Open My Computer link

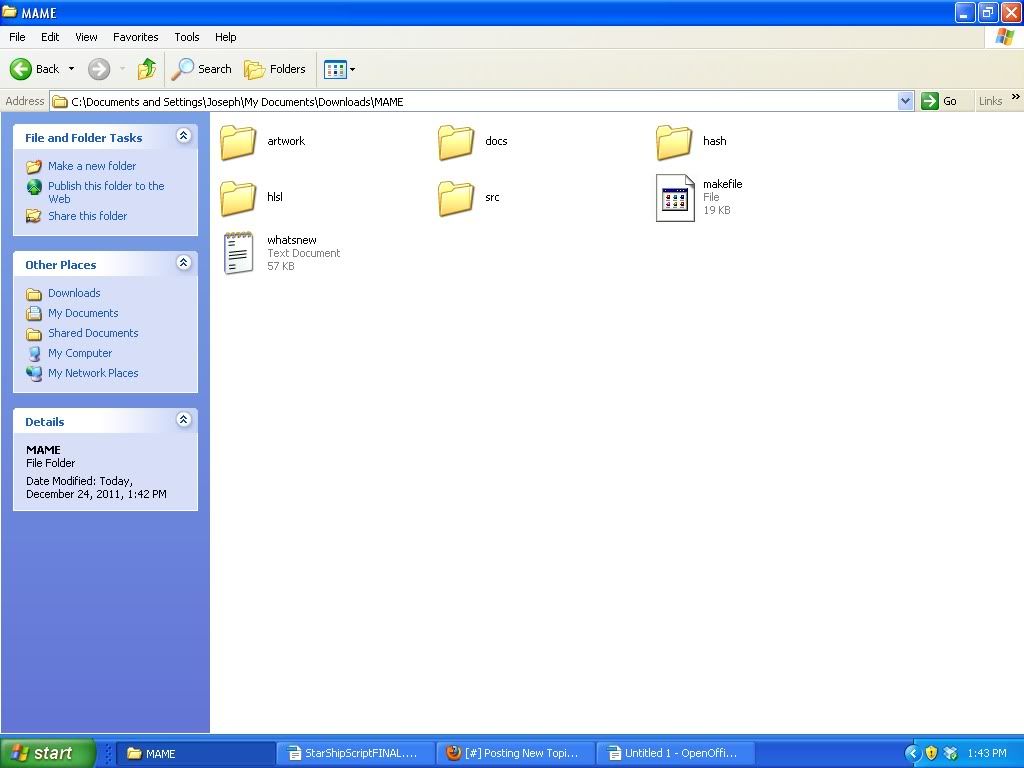[x=80, y=353]
